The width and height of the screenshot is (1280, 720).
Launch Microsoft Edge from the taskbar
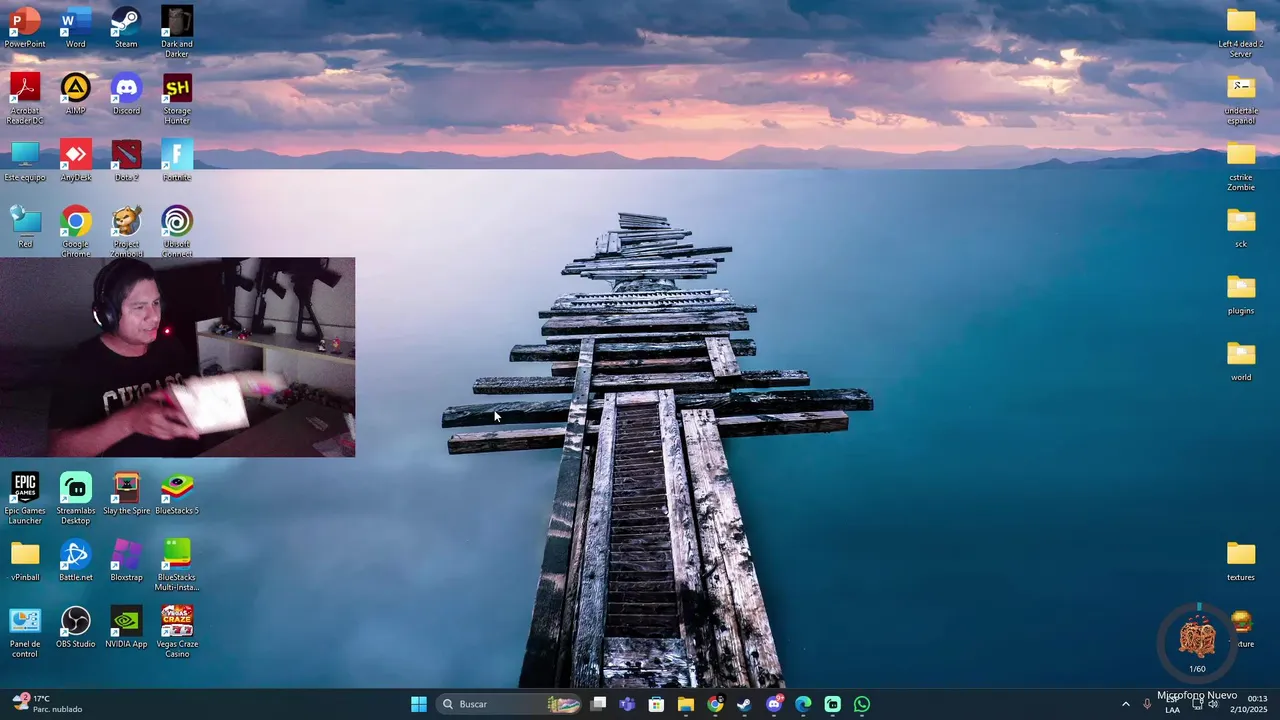tap(803, 704)
